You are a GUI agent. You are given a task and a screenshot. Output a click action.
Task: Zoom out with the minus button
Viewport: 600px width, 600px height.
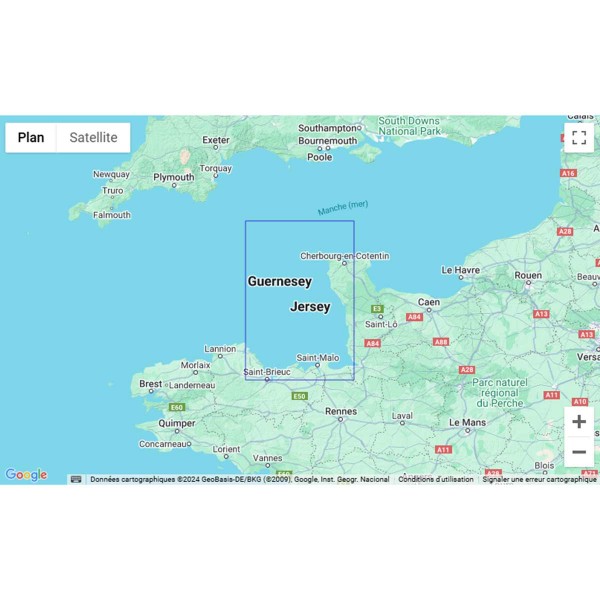point(579,452)
